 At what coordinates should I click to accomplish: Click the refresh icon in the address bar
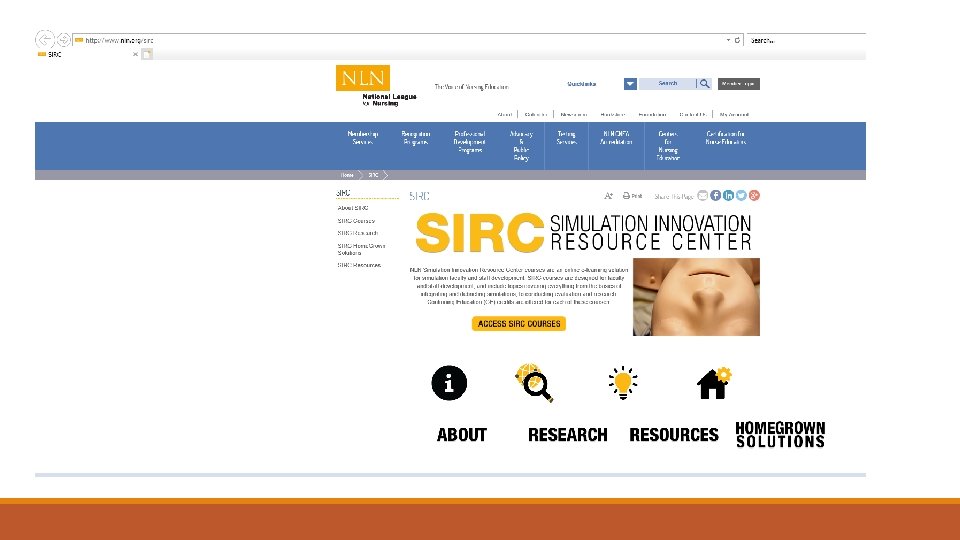pos(737,40)
